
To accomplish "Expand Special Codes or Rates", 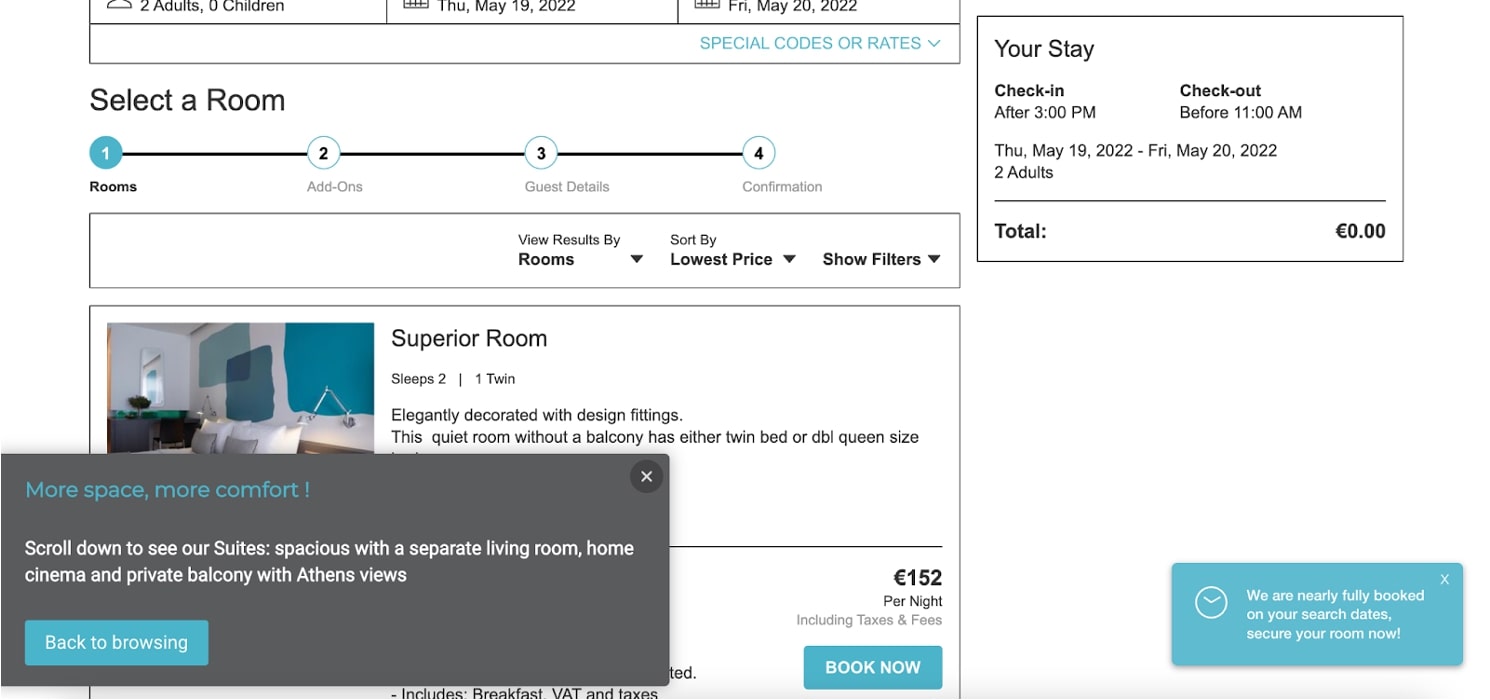I will coord(820,43).
